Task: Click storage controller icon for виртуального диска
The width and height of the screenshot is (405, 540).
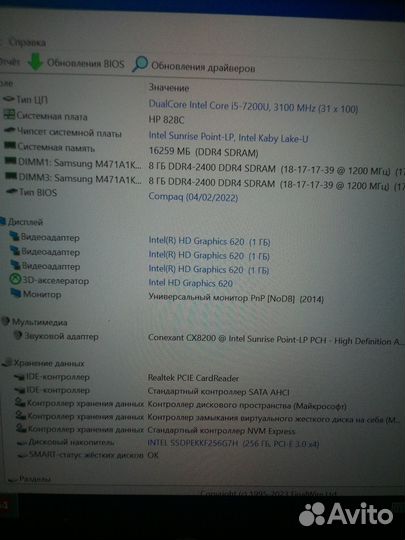Action: tap(21, 415)
